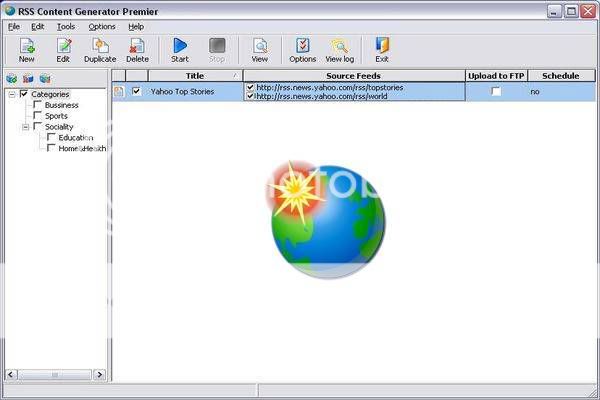The height and width of the screenshot is (400, 600).
Task: Check the Home&Health category checkbox
Action: tap(51, 147)
